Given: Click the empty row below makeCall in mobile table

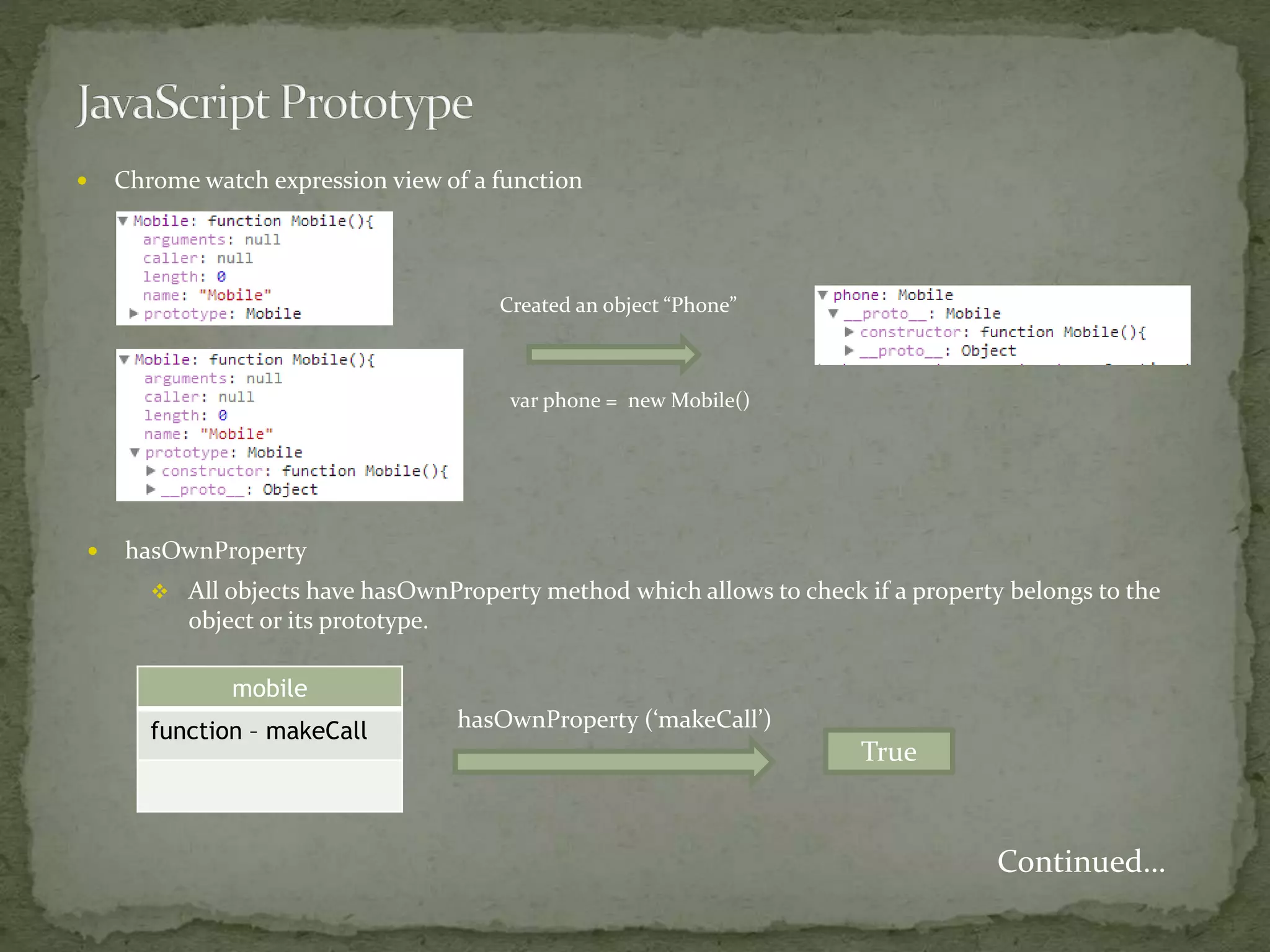Looking at the screenshot, I should coord(270,785).
